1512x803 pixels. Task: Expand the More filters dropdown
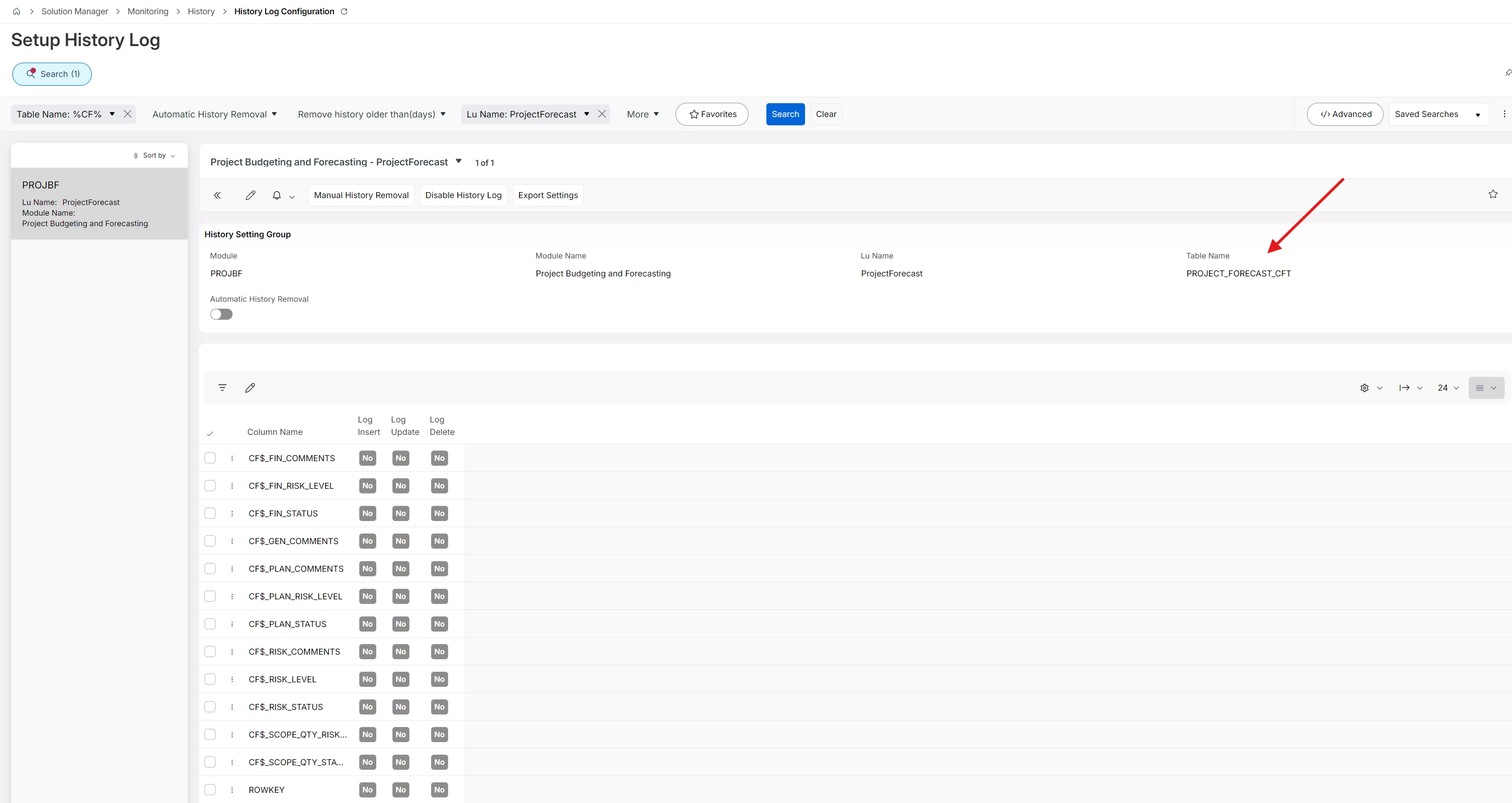pos(642,114)
